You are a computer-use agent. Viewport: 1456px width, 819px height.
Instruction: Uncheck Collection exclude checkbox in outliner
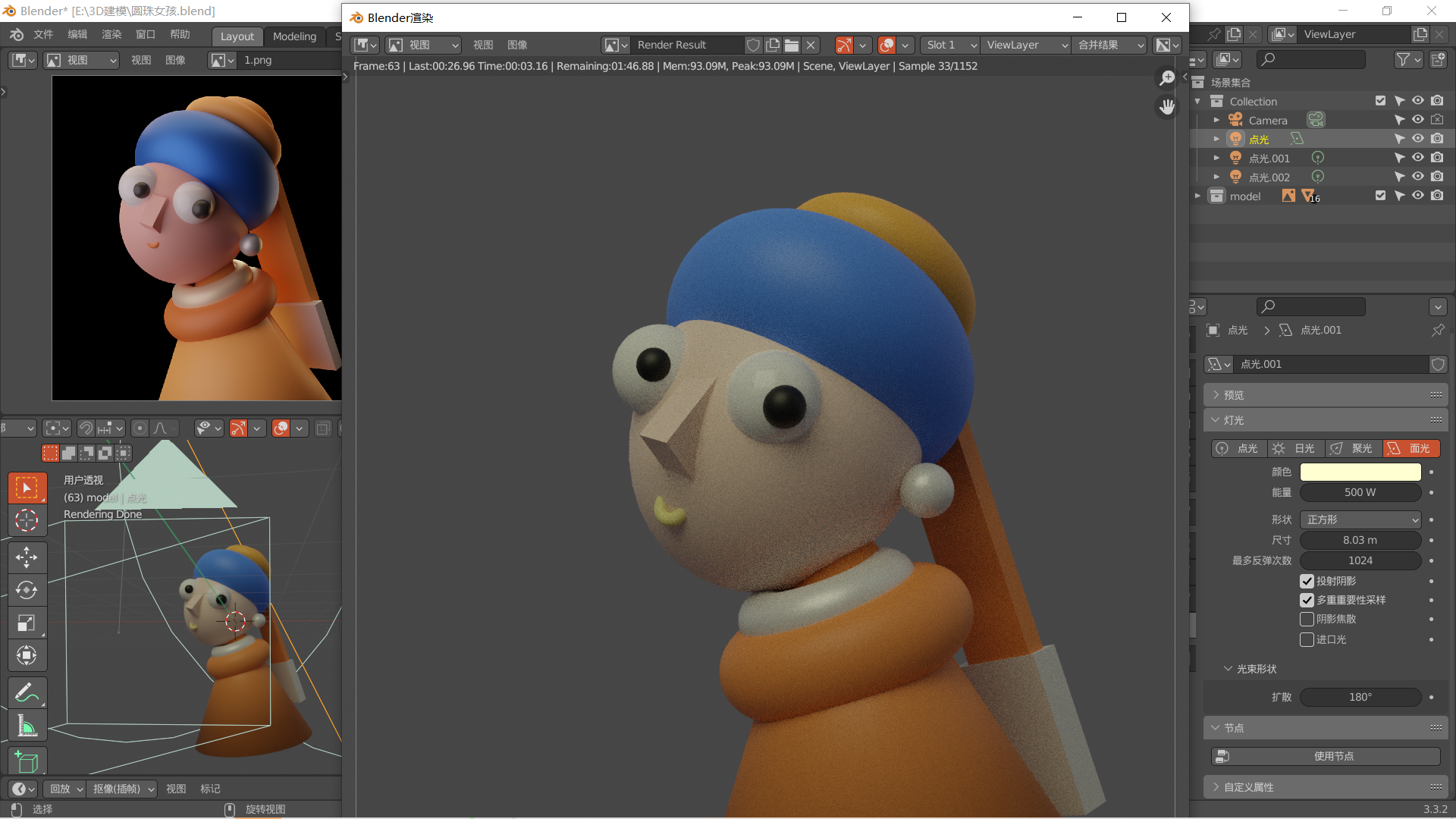point(1380,101)
